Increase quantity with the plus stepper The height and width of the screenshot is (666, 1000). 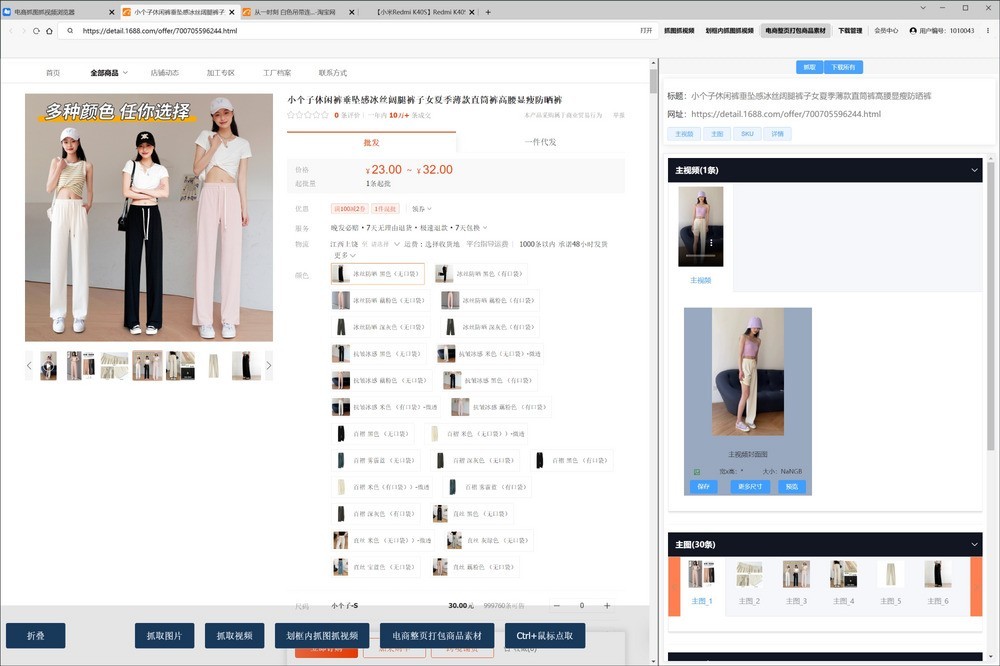pos(607,606)
